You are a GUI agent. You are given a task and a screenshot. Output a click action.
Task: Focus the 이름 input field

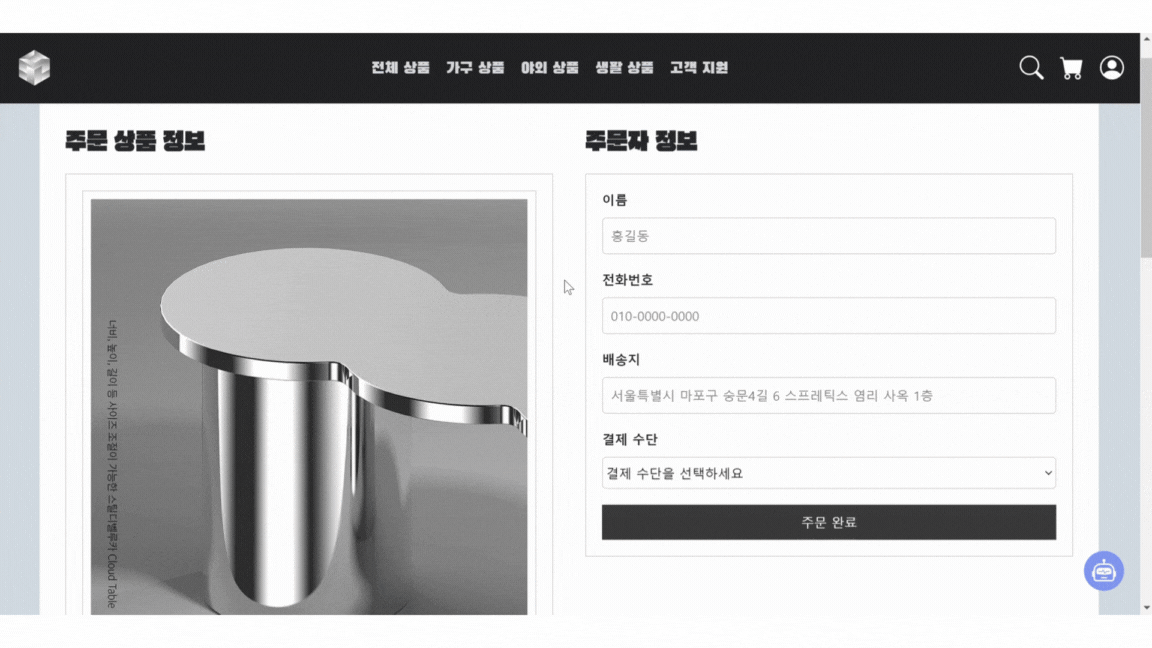coord(829,236)
